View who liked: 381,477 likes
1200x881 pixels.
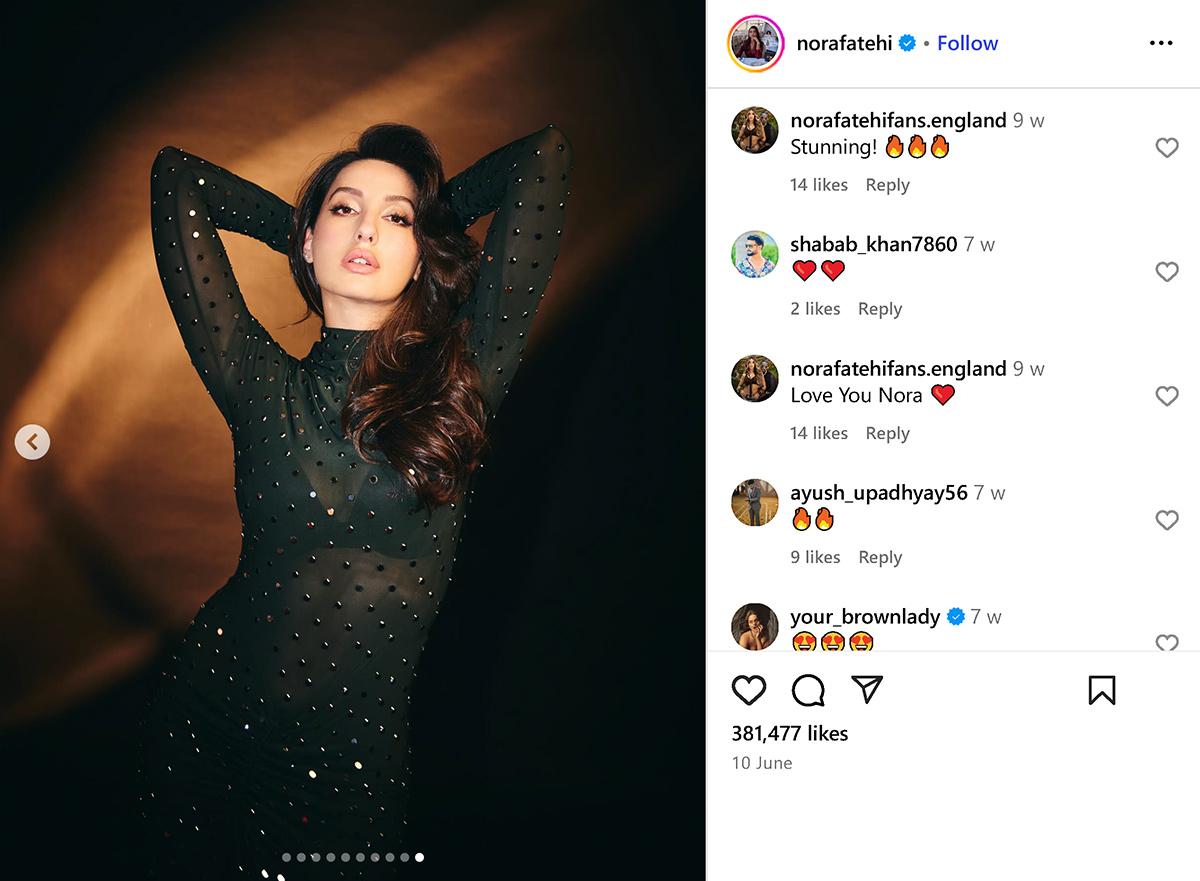pyautogui.click(x=789, y=733)
